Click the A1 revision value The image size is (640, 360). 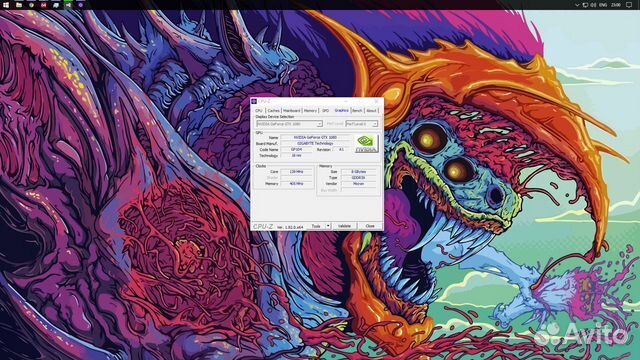point(341,150)
